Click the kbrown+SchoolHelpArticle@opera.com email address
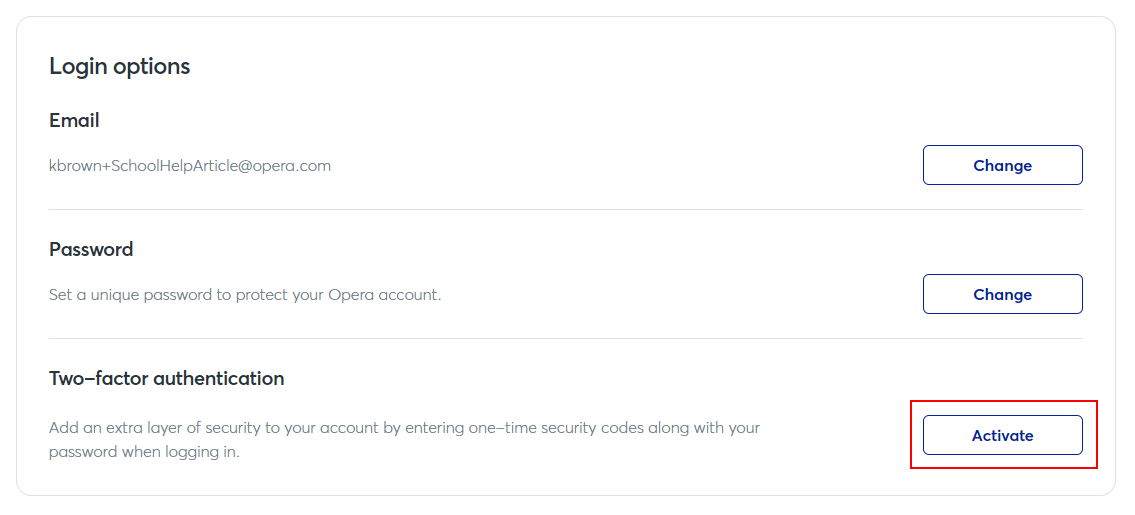This screenshot has height=515, width=1135. pyautogui.click(x=190, y=165)
